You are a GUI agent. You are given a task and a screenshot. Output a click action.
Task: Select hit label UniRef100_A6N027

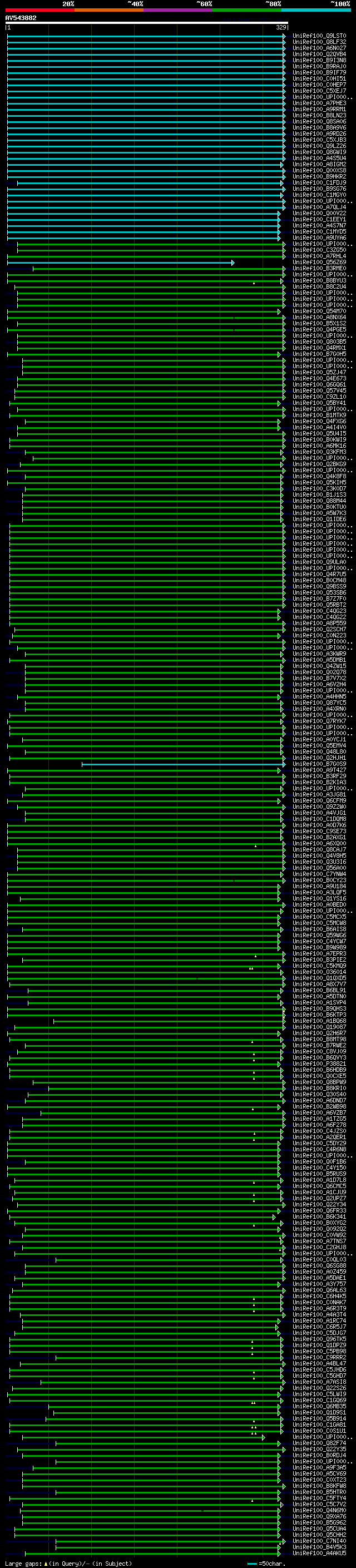tap(319, 48)
